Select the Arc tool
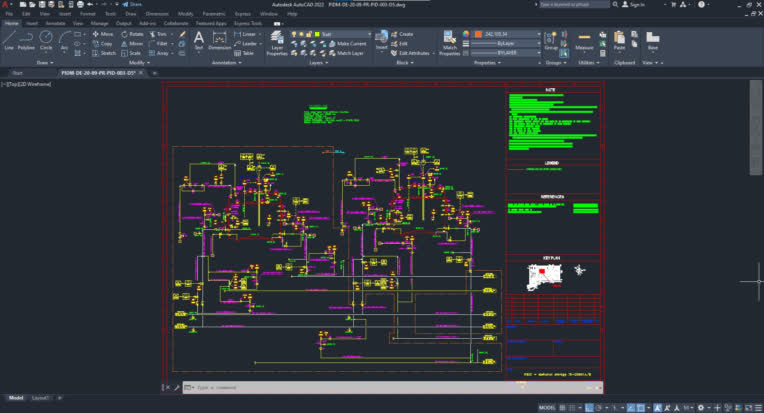Screen dimensions: 764x413 [x=64, y=40]
